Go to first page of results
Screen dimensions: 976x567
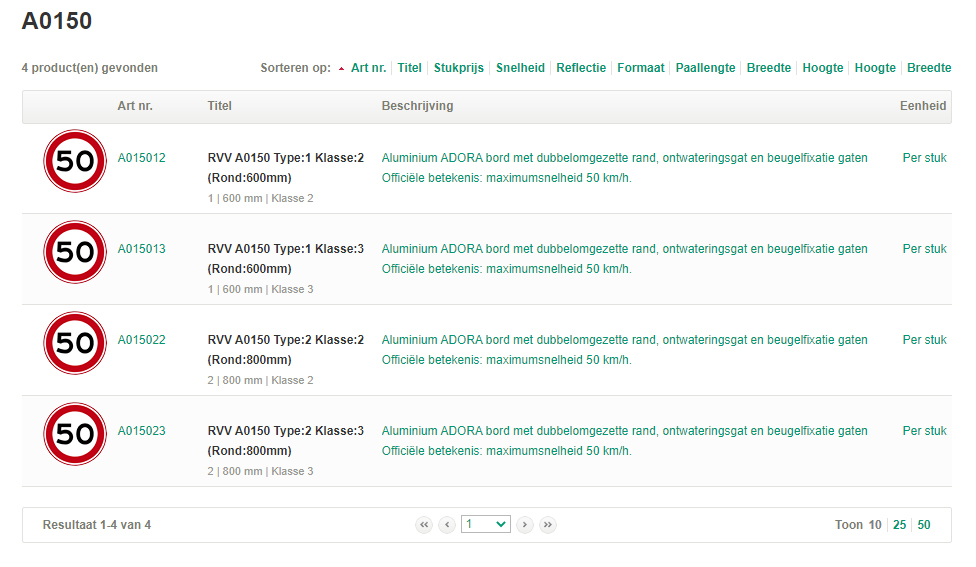point(424,525)
